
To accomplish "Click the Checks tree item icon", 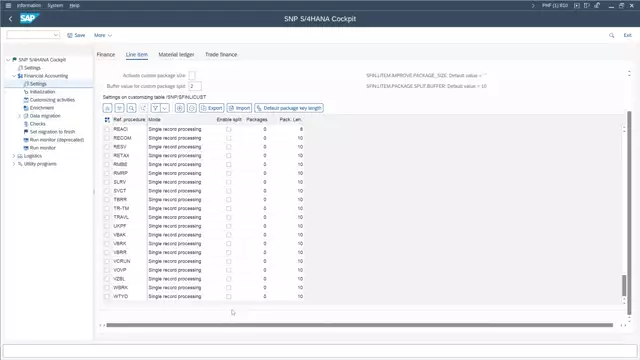I will pos(26,124).
